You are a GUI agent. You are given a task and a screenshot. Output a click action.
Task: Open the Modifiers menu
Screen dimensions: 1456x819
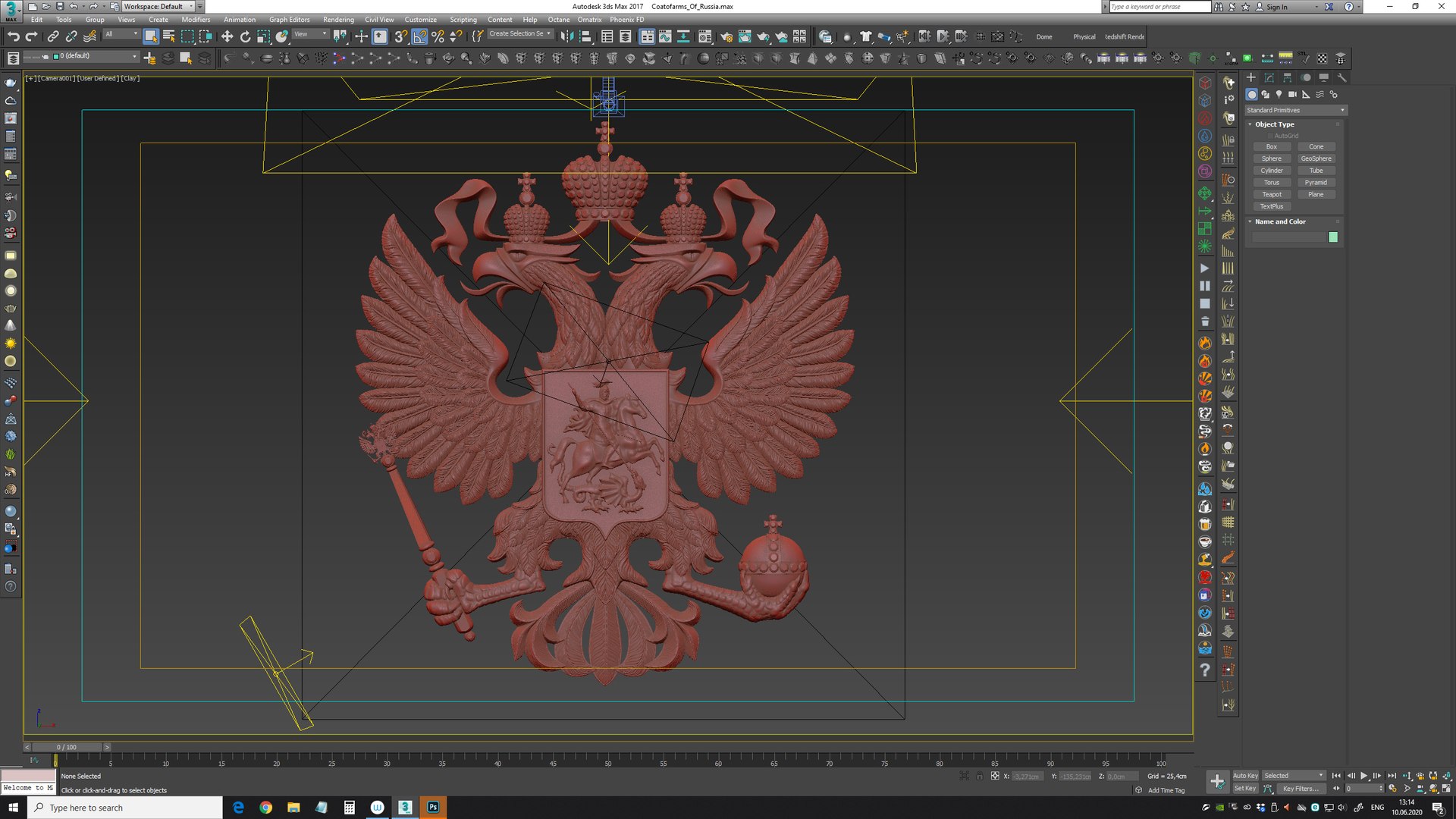click(x=196, y=20)
